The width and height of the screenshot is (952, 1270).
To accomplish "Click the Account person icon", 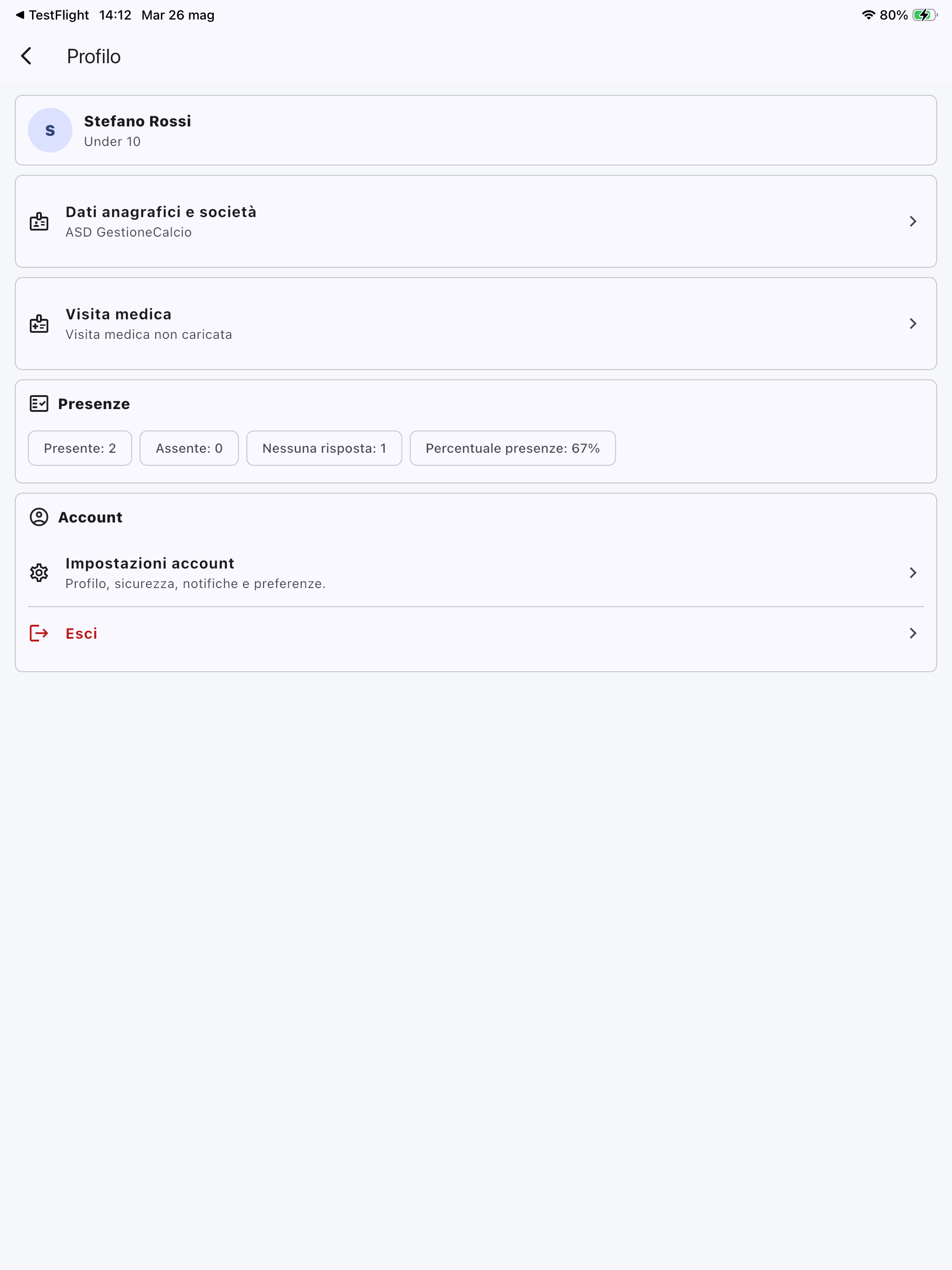I will coord(39,517).
